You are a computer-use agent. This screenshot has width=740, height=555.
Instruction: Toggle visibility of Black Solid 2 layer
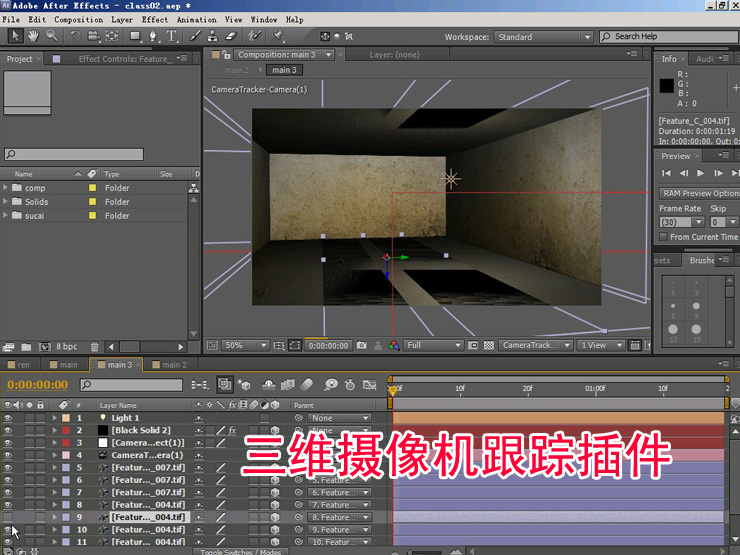point(8,430)
